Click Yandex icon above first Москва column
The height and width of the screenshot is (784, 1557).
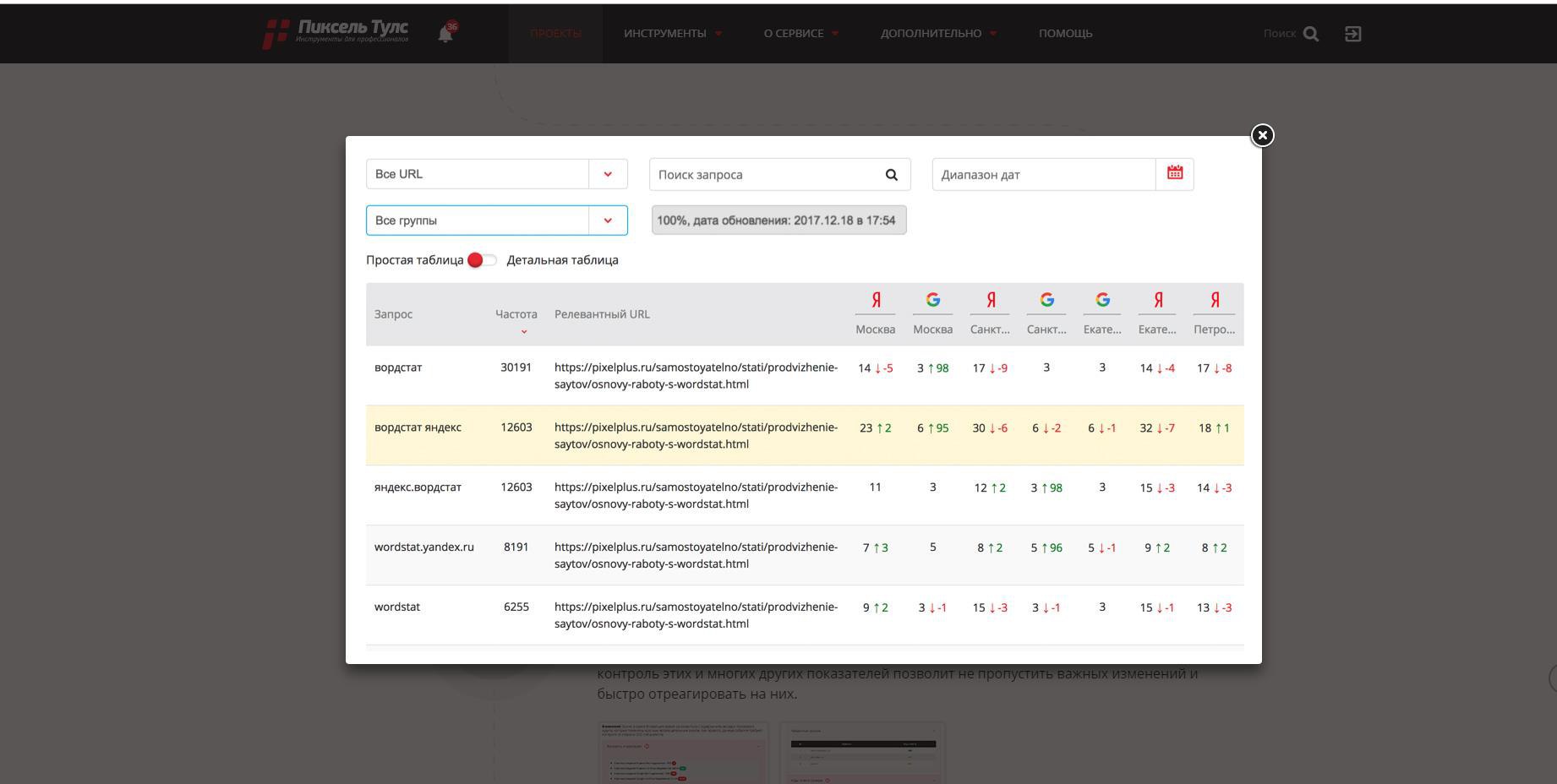pos(876,300)
